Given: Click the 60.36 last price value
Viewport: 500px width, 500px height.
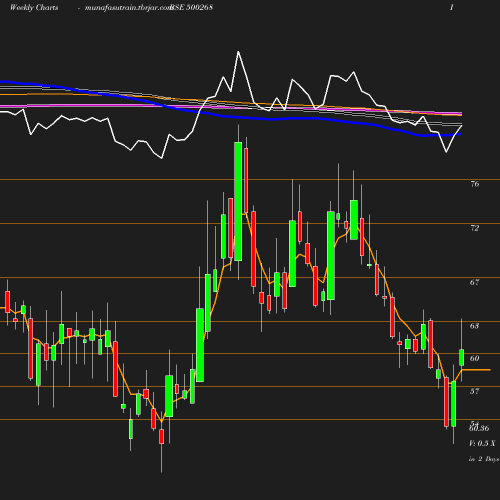Looking at the screenshot, I should [x=479, y=428].
